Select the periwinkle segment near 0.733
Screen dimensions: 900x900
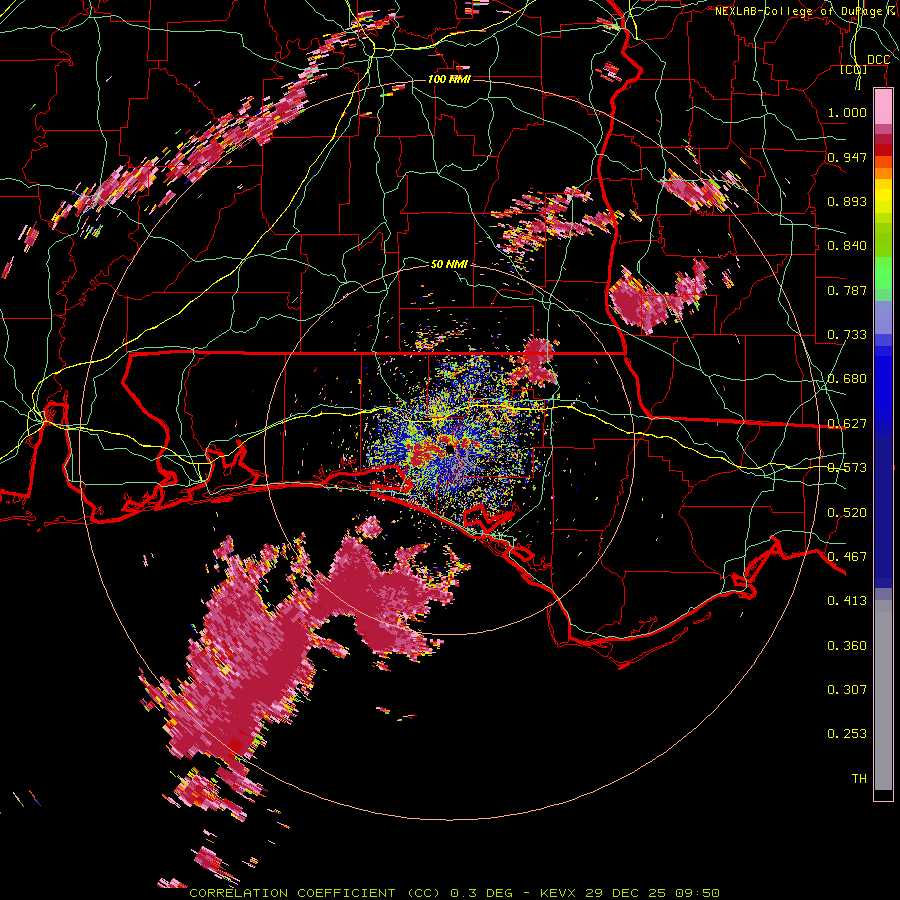(883, 317)
